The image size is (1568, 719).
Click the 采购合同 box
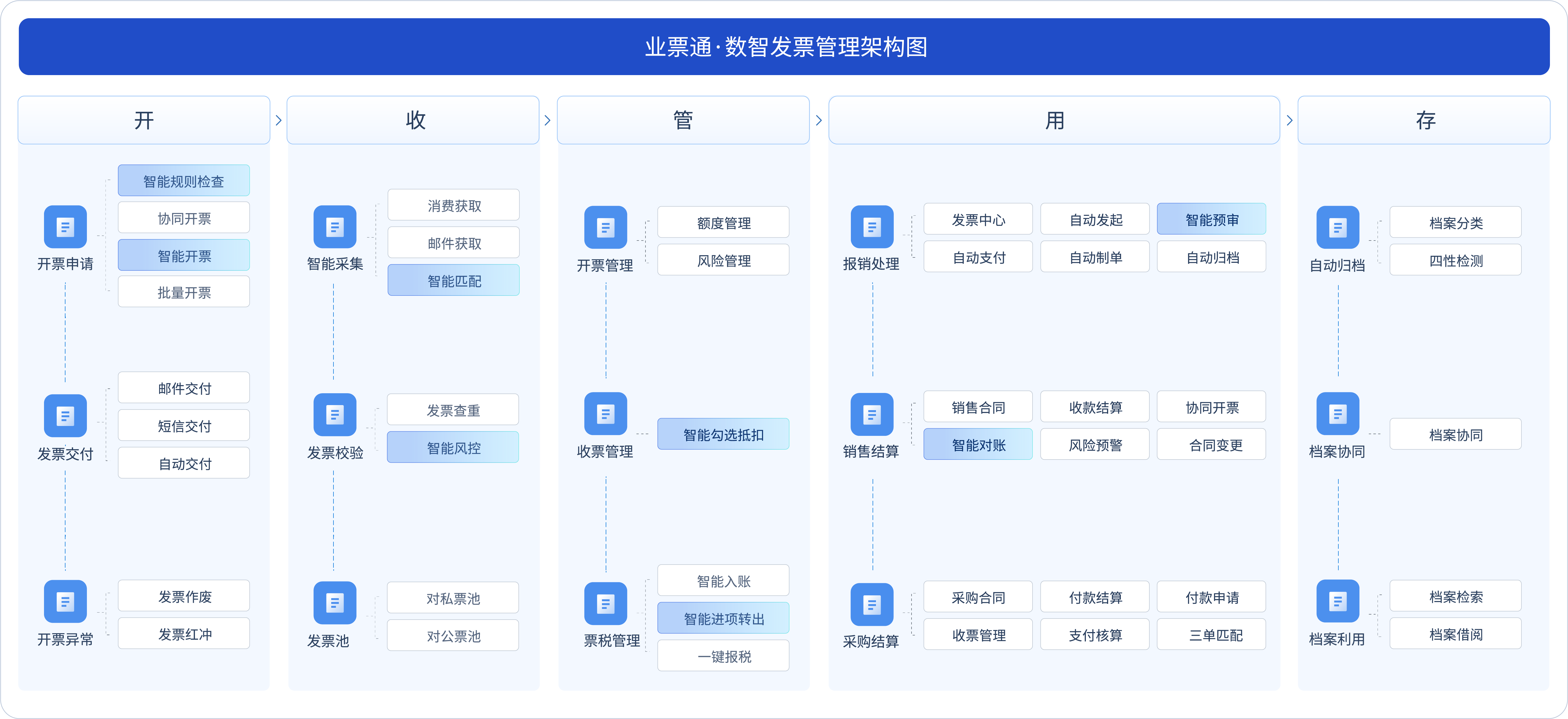click(978, 597)
